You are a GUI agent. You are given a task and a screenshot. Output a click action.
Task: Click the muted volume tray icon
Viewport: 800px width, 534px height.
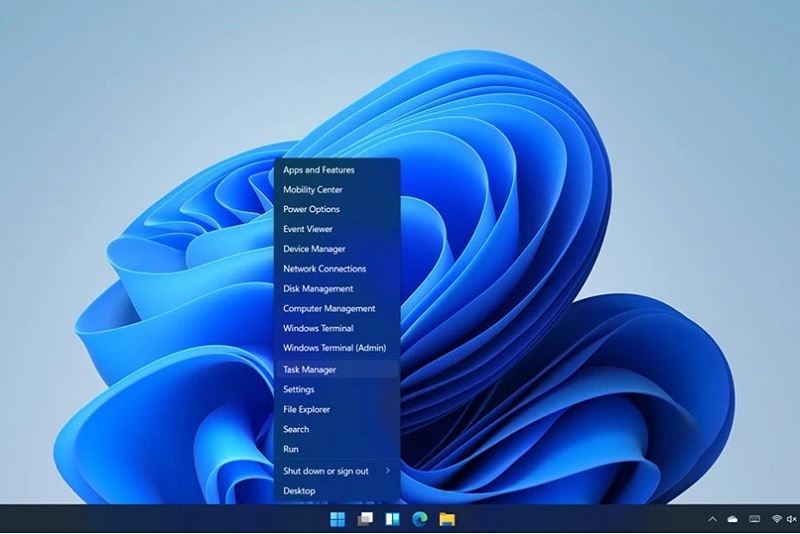tap(791, 519)
